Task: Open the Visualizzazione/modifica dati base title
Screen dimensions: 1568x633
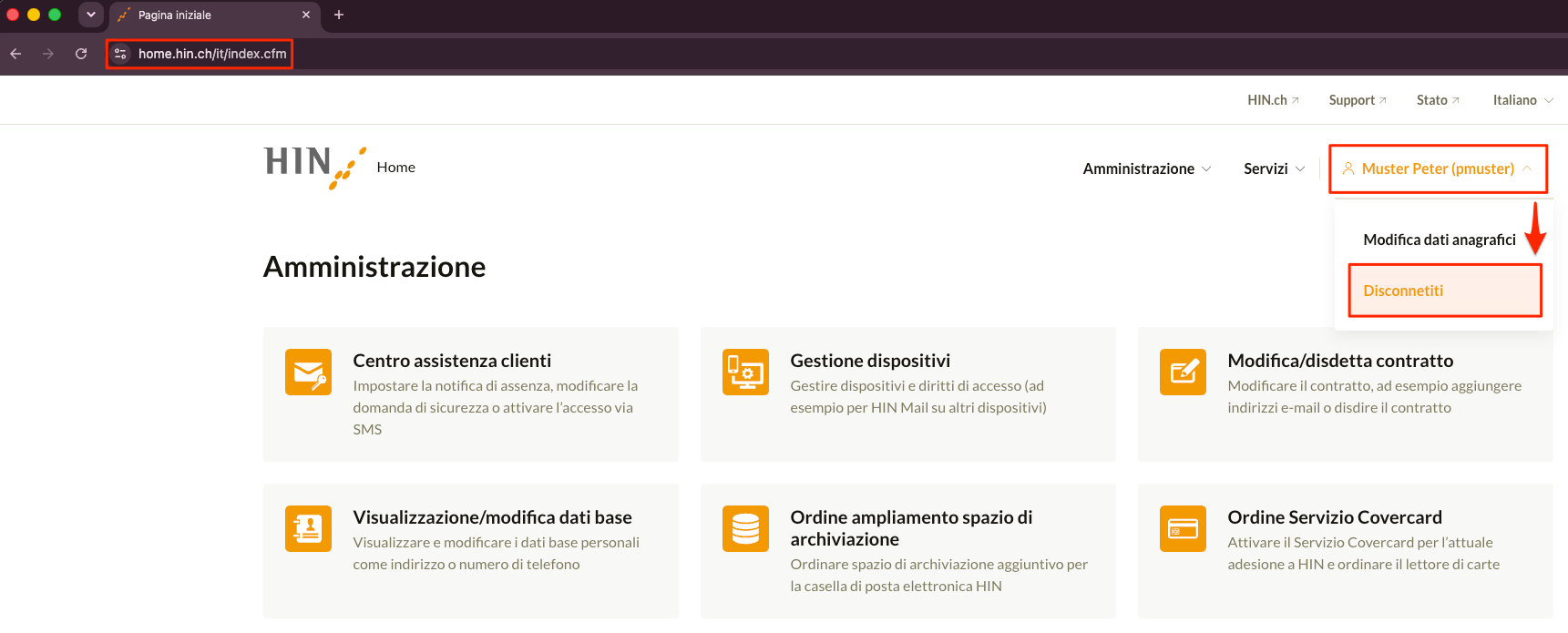Action: 492,517
